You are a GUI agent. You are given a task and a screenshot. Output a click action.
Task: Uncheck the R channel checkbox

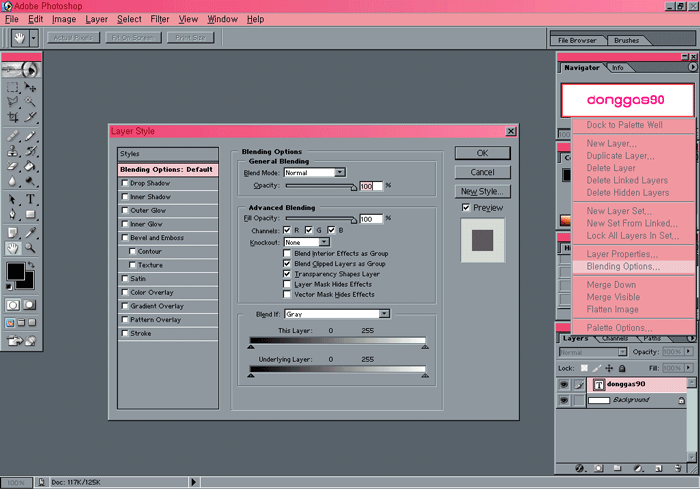coord(287,230)
